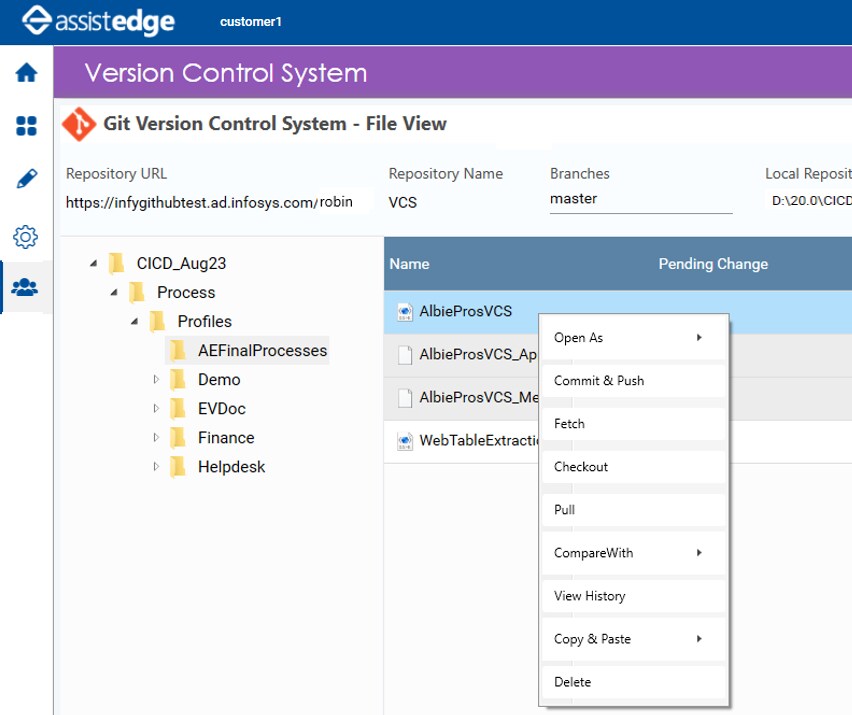This screenshot has width=852, height=715.
Task: Expand the Finance folder arrow
Action: click(x=156, y=437)
